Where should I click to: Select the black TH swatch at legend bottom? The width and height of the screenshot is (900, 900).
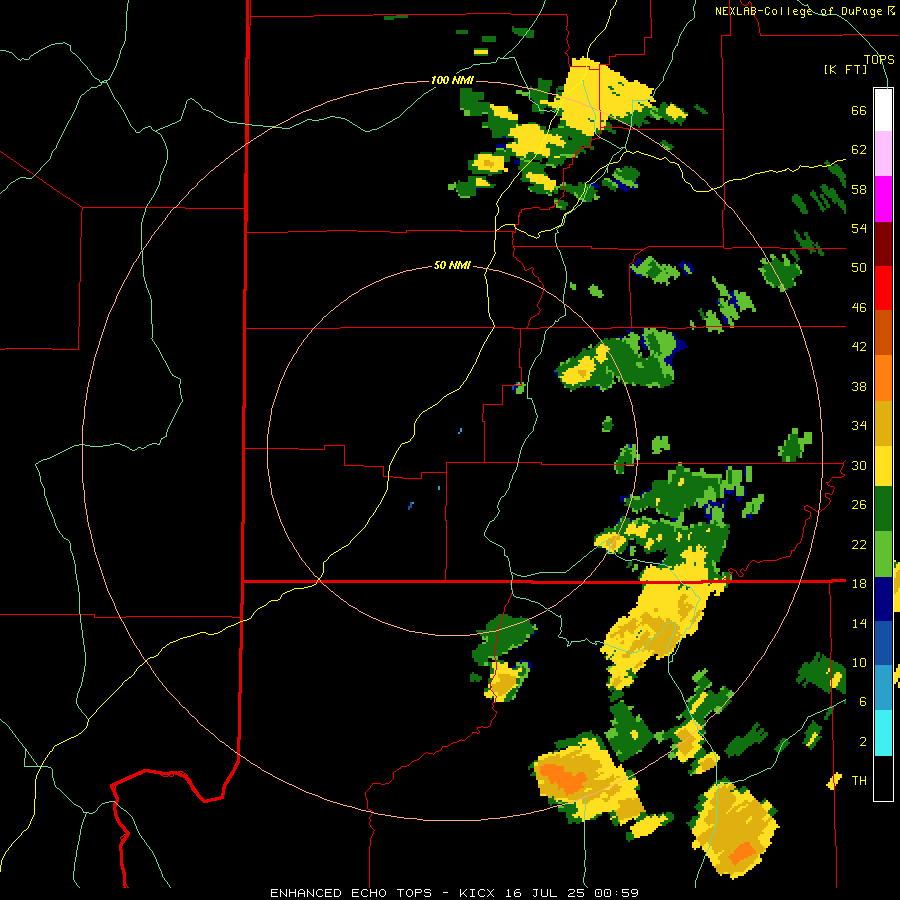pyautogui.click(x=883, y=778)
